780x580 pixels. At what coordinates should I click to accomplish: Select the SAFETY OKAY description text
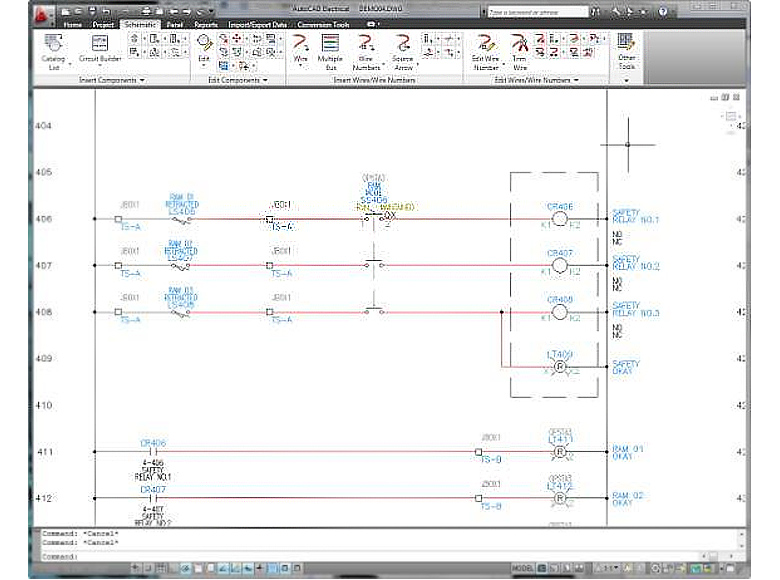[x=626, y=367]
